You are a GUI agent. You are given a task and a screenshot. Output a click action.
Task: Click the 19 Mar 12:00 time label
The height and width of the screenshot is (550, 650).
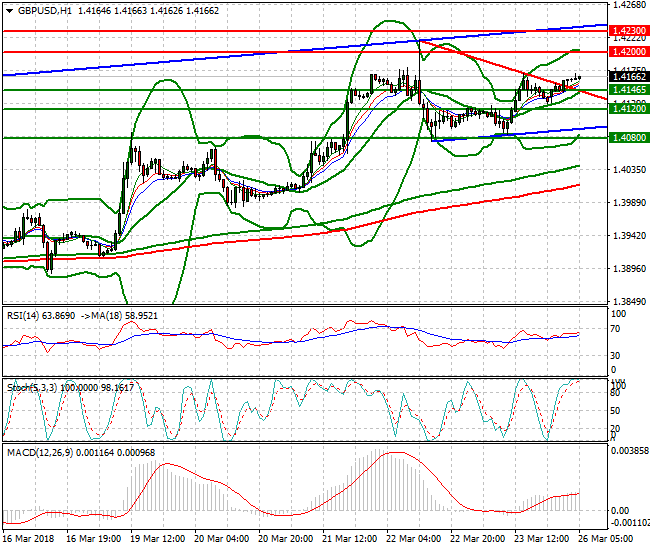(x=158, y=539)
